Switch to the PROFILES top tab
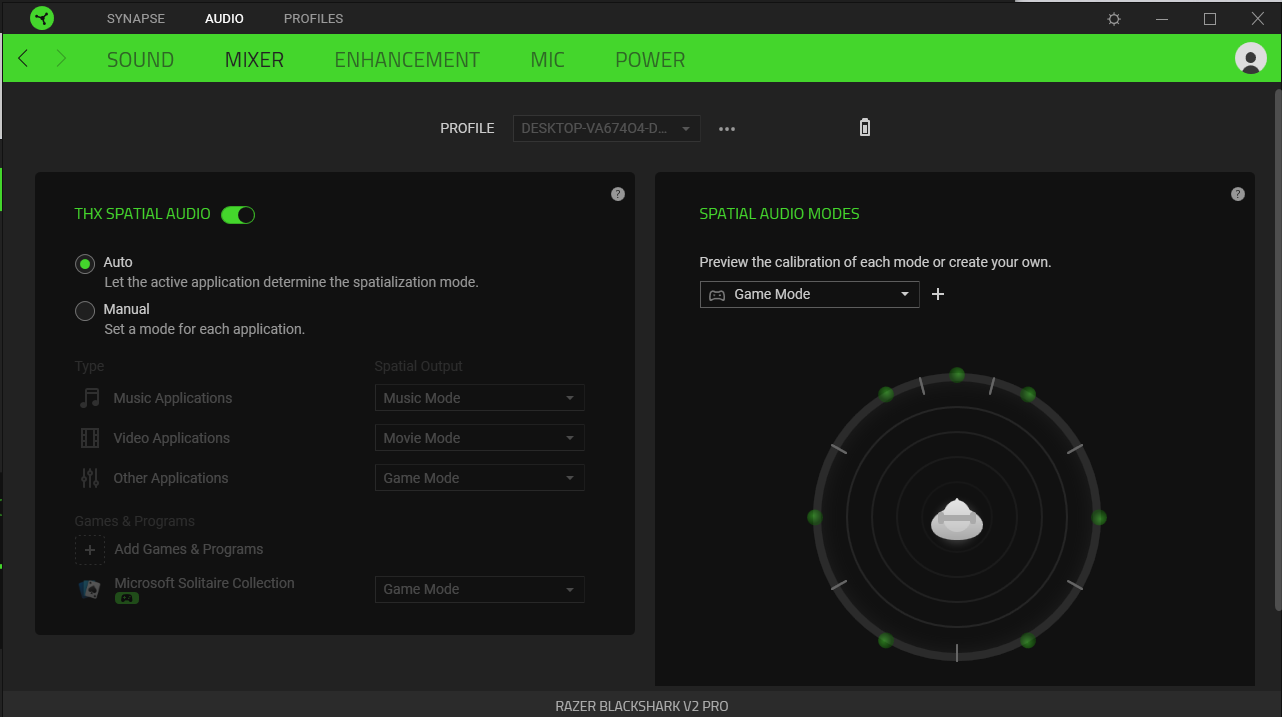 (x=313, y=19)
